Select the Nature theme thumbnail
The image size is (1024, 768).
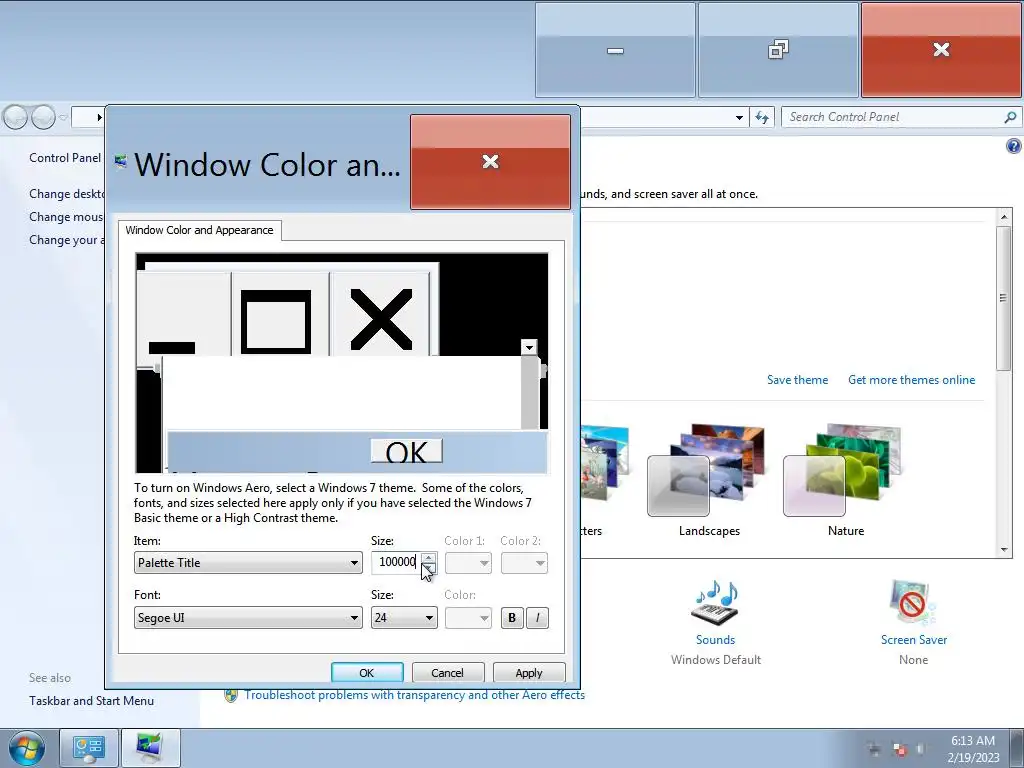(x=844, y=470)
